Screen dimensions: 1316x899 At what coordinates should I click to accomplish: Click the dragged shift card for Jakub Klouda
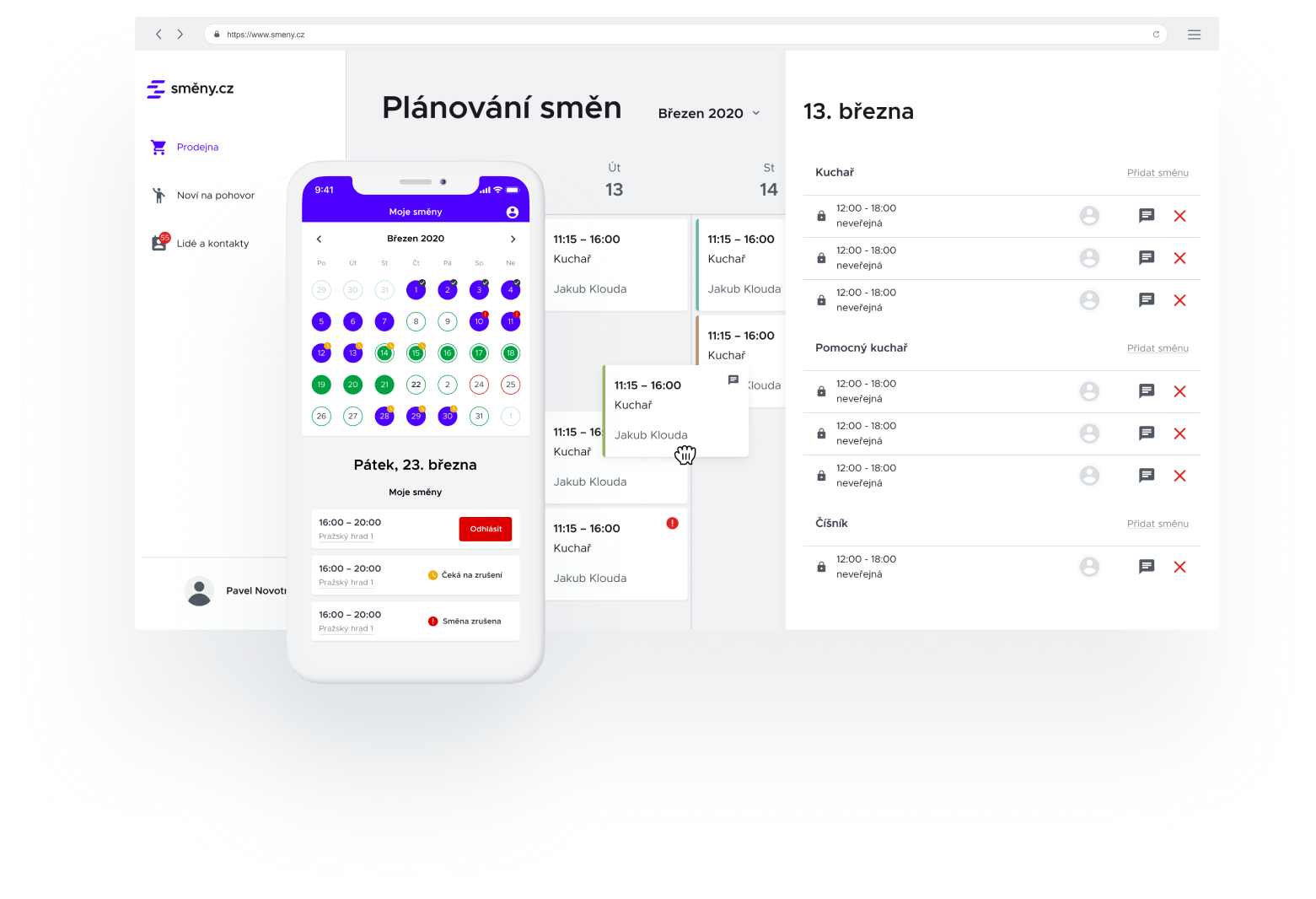(676, 412)
